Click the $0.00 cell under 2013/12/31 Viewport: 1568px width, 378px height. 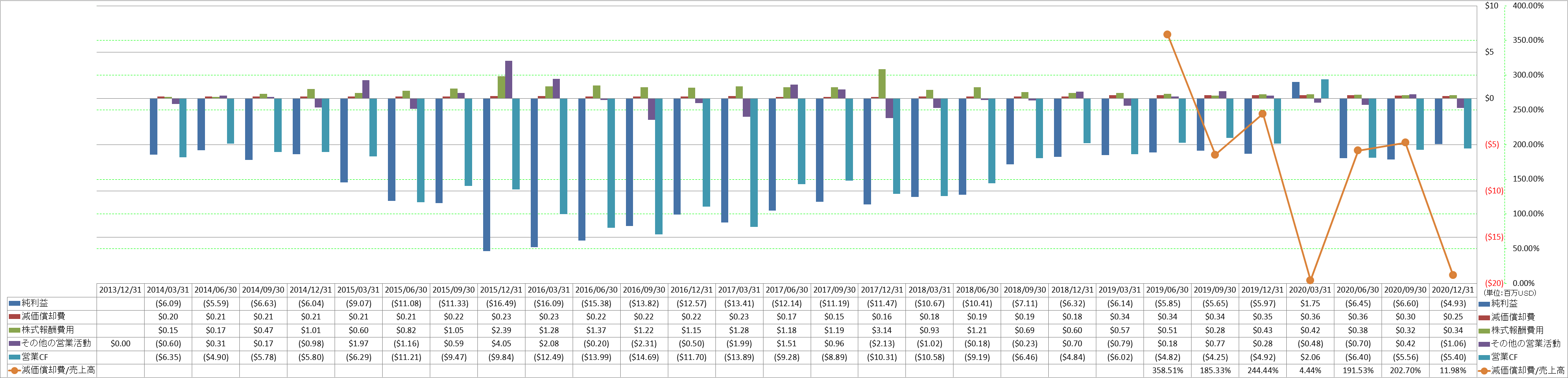coord(120,343)
